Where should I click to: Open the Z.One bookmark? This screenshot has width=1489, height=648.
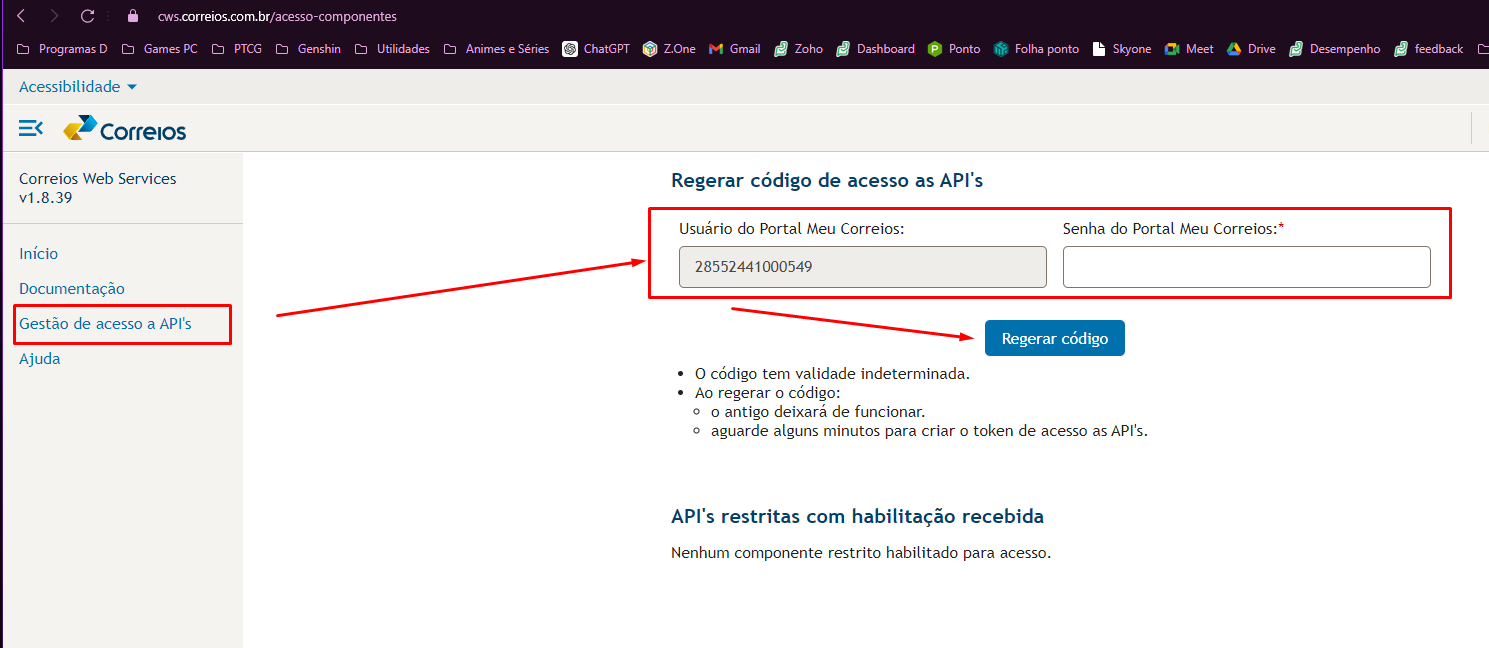pos(669,48)
